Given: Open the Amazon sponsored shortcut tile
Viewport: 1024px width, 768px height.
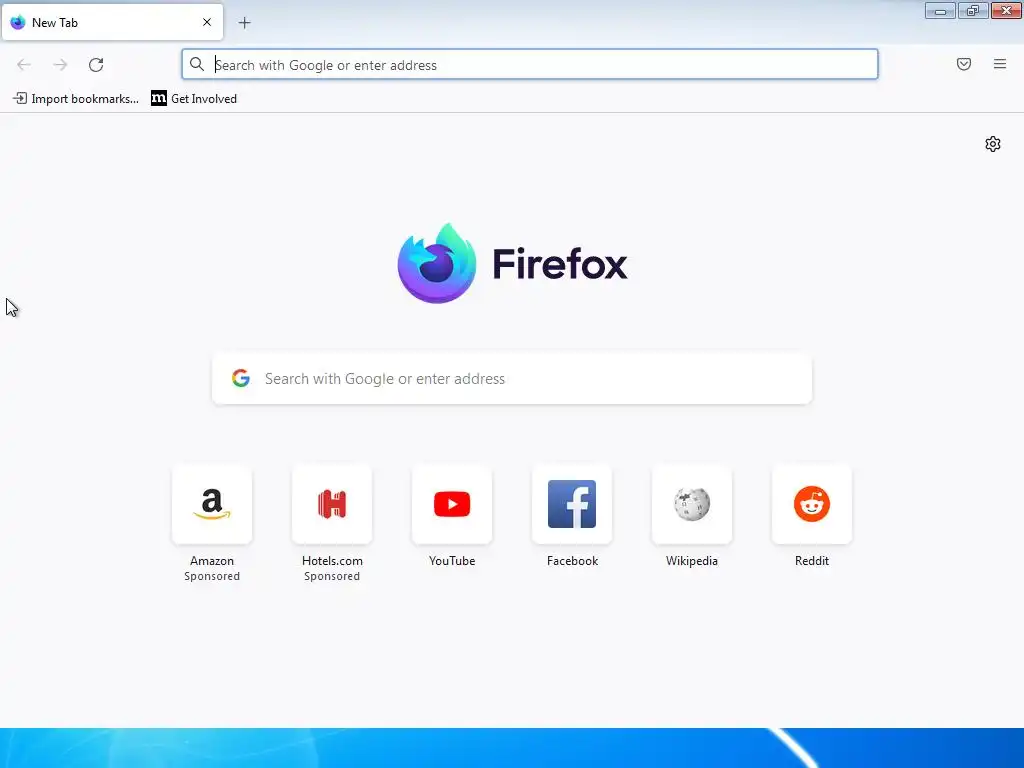Looking at the screenshot, I should 212,504.
